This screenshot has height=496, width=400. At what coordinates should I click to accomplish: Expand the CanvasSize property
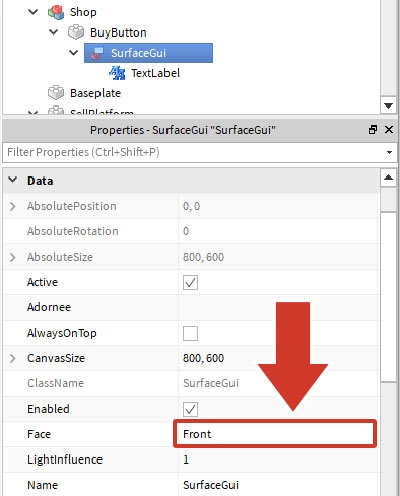[13, 358]
